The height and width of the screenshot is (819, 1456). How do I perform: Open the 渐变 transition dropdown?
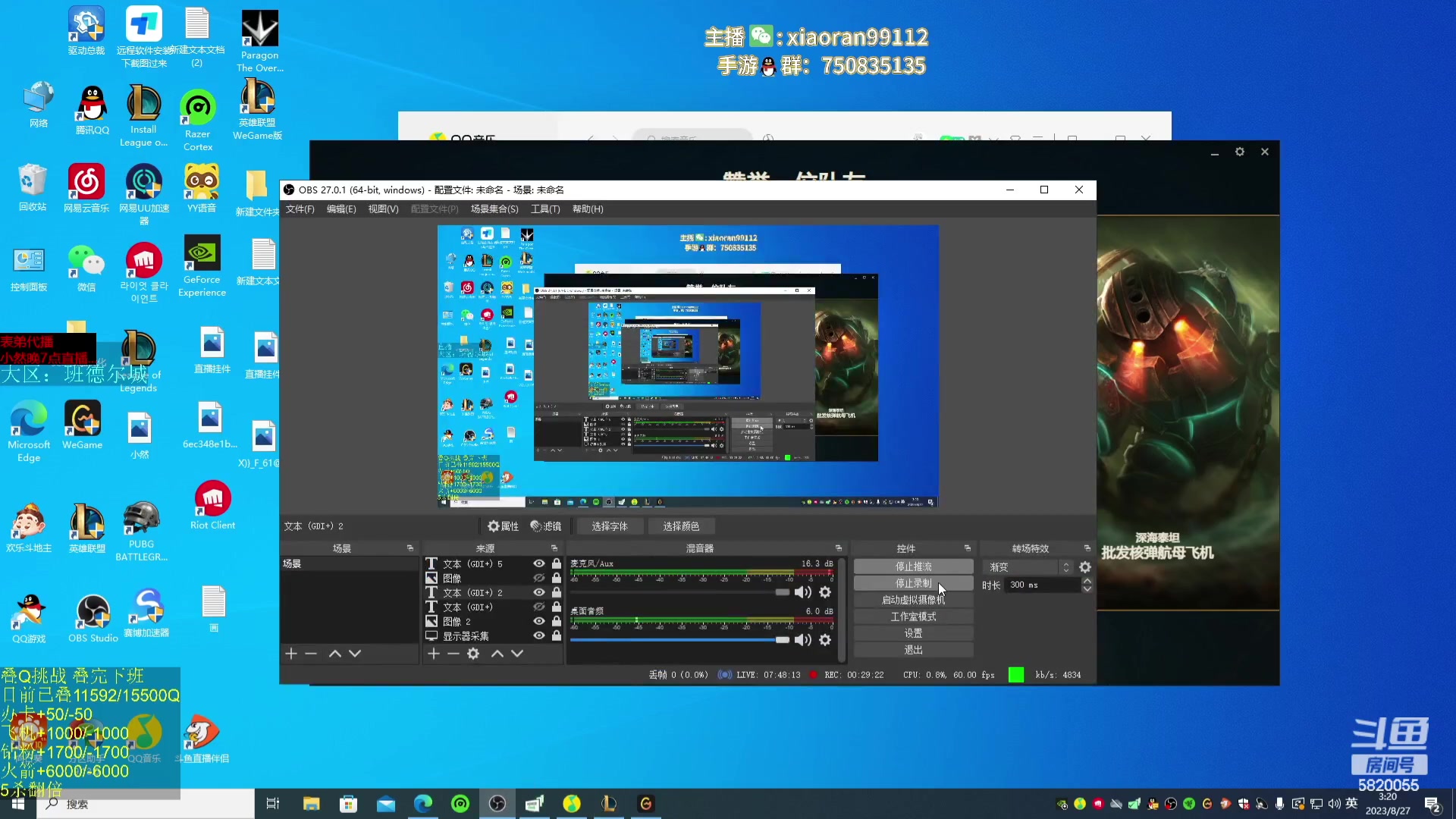(1028, 567)
